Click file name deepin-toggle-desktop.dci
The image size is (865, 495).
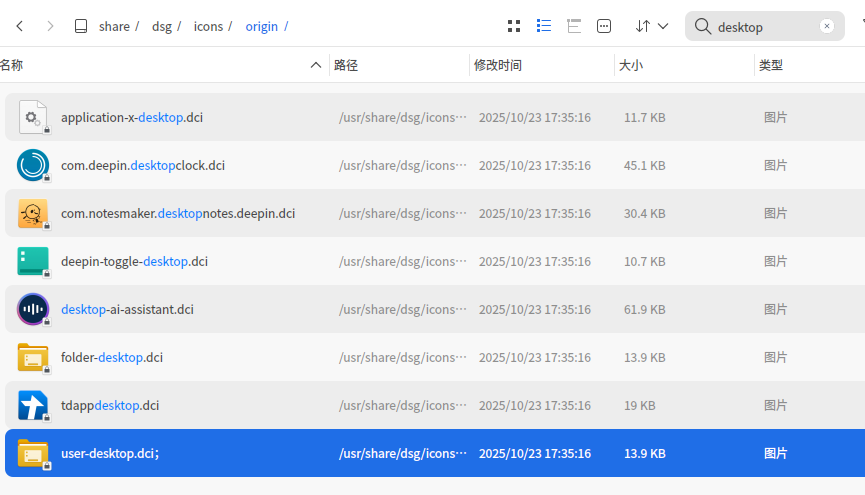[x=135, y=262]
